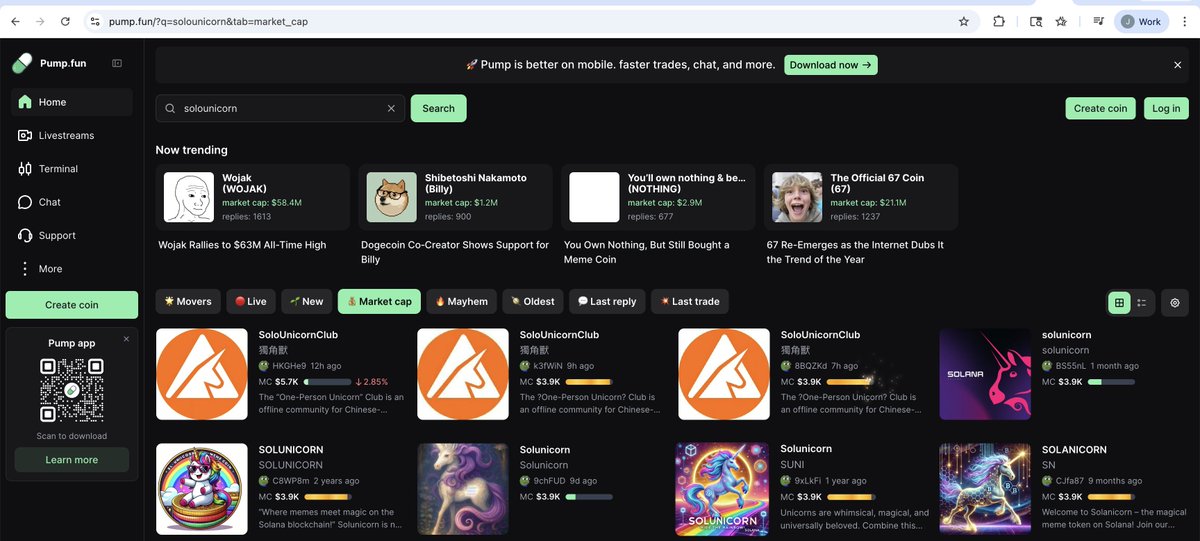Click progress bar of 9chFUD Solunicorn
Screen dimensions: 1200x541
(588, 497)
